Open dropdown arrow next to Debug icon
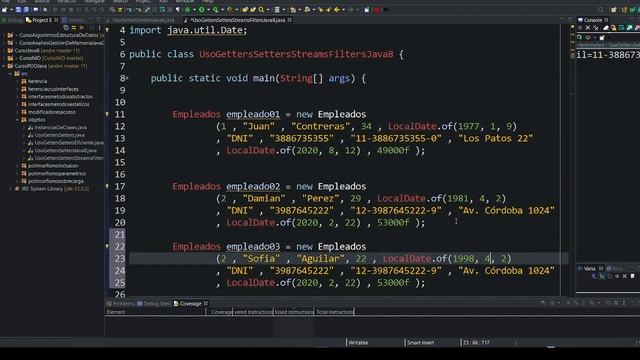This screenshot has width=640, height=360. (194, 10)
